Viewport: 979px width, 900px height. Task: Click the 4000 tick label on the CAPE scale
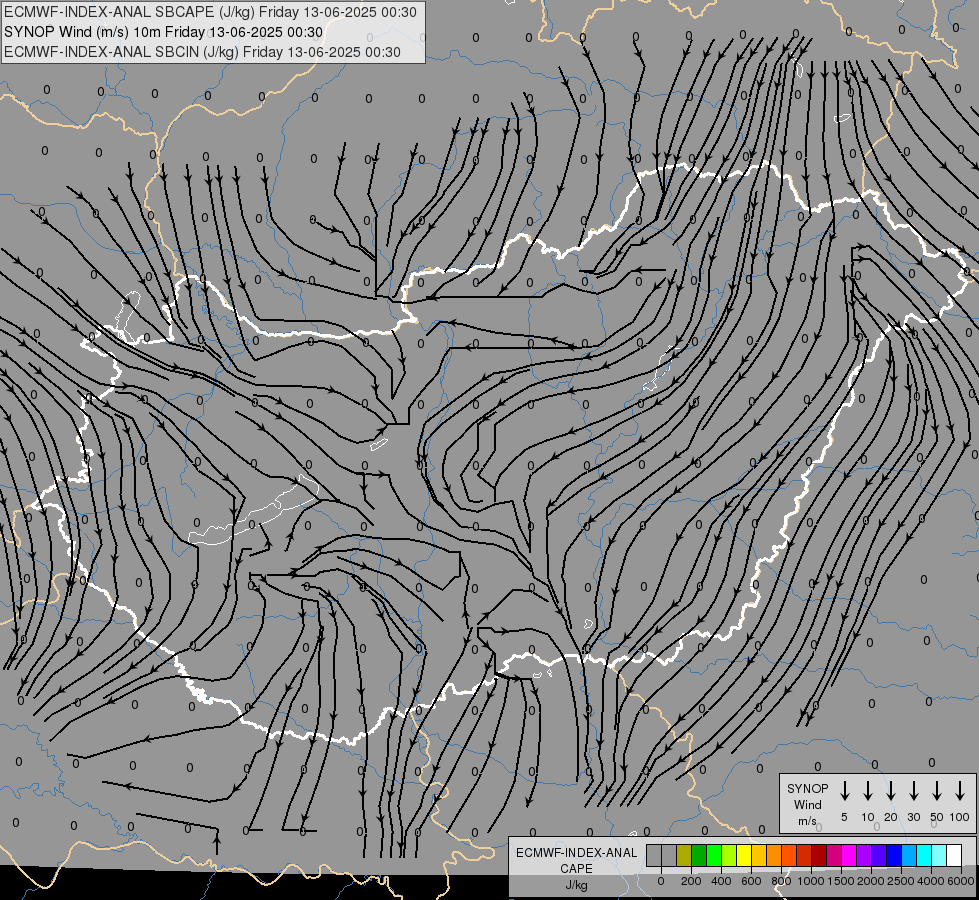click(x=931, y=881)
